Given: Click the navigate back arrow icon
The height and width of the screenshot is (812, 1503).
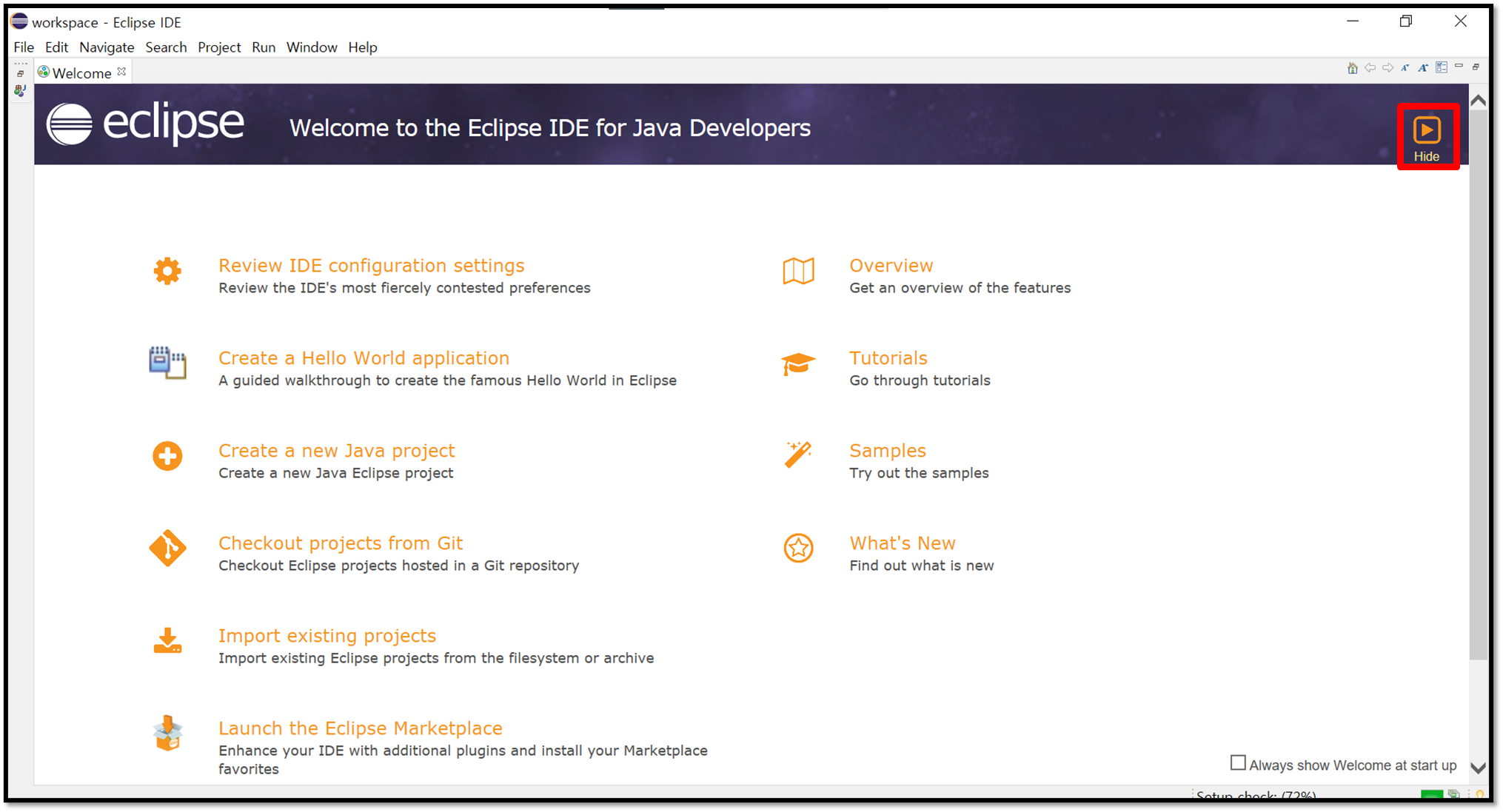Looking at the screenshot, I should 1370,68.
